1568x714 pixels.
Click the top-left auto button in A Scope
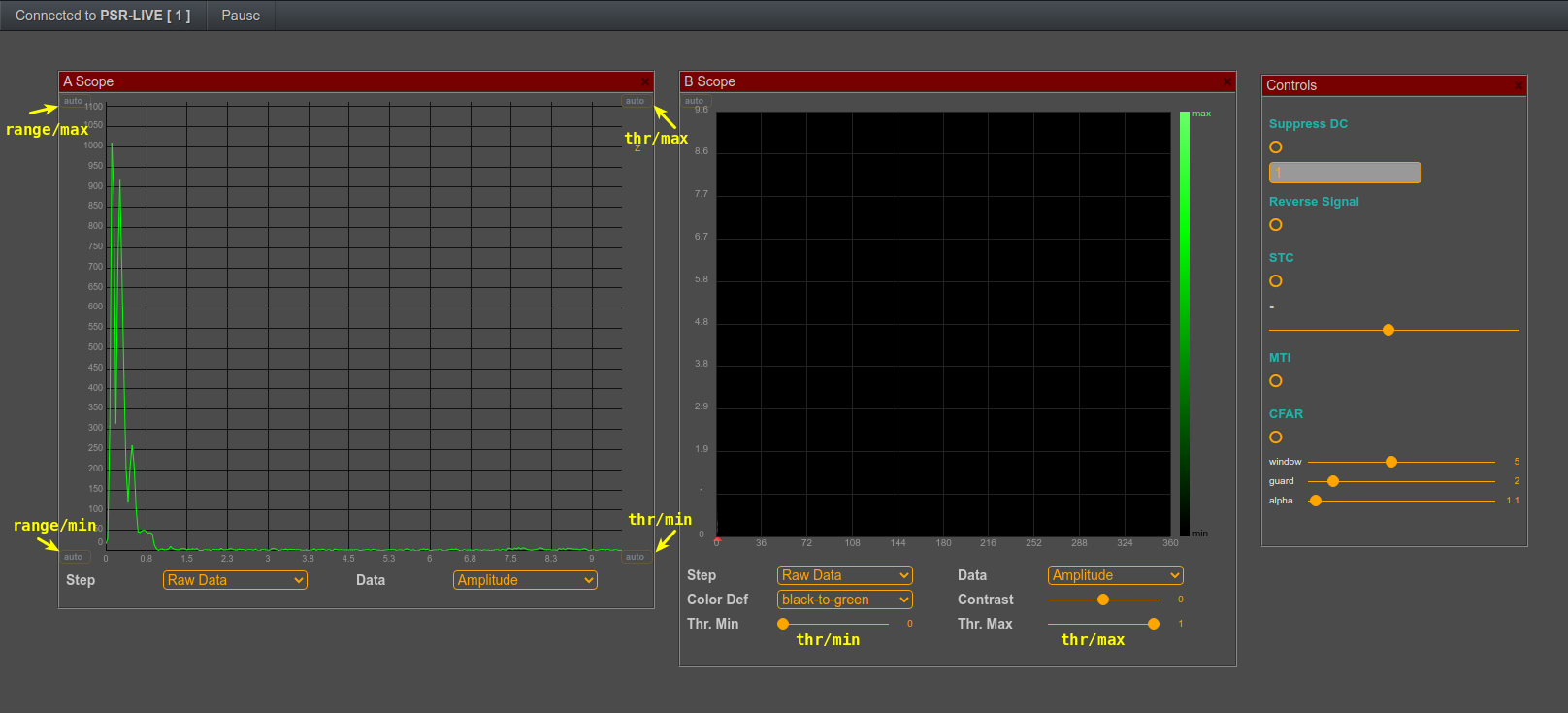pos(74,101)
